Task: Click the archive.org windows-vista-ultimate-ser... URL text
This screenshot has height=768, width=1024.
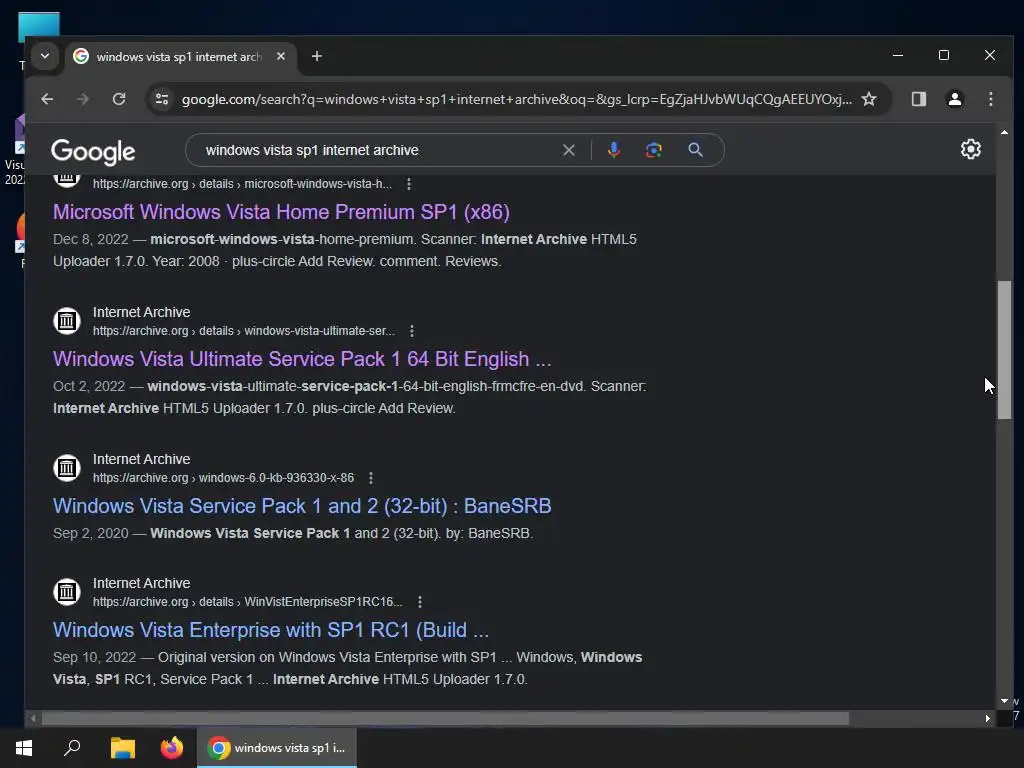Action: coord(244,331)
